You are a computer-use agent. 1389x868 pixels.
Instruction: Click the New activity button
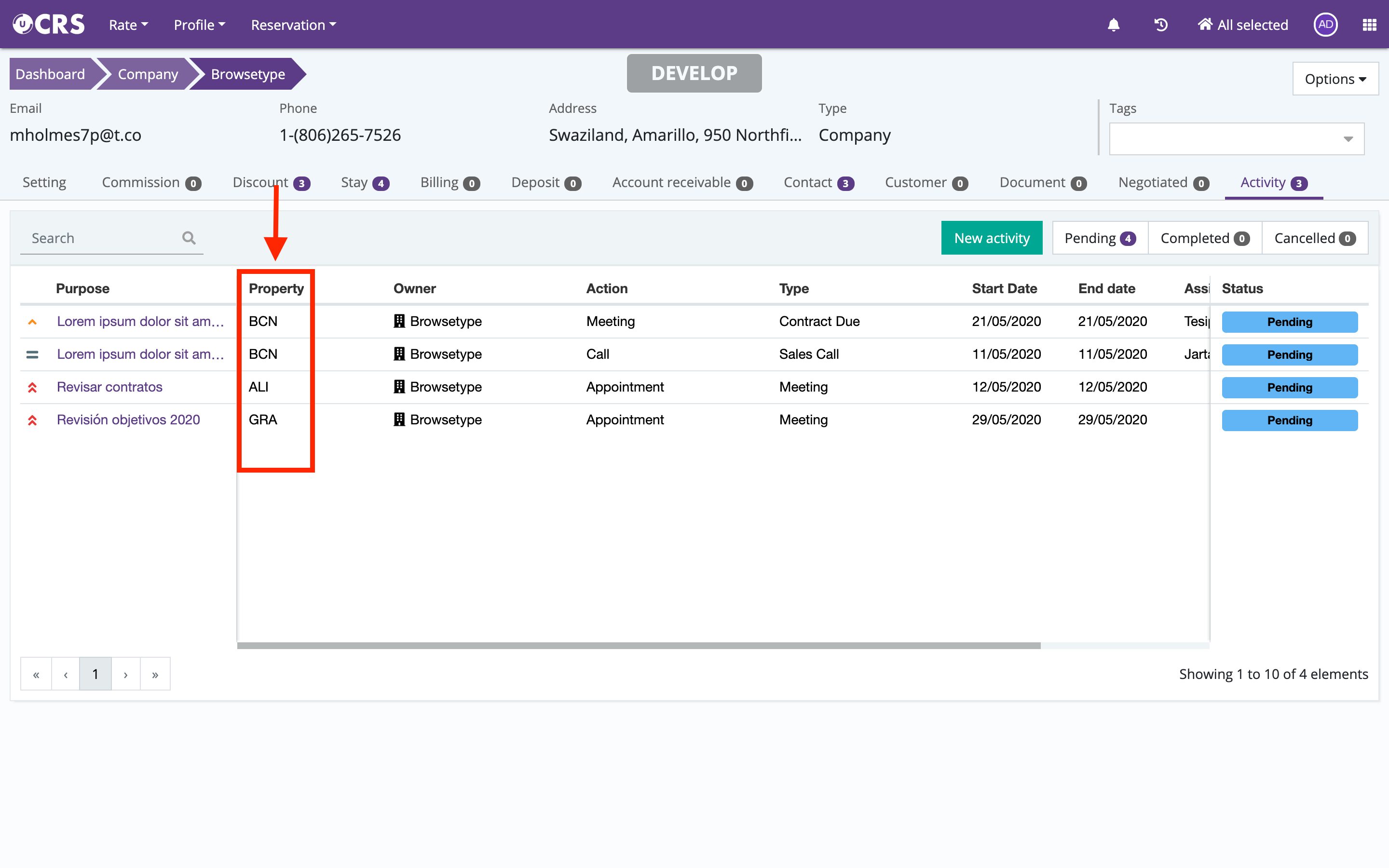pyautogui.click(x=991, y=238)
